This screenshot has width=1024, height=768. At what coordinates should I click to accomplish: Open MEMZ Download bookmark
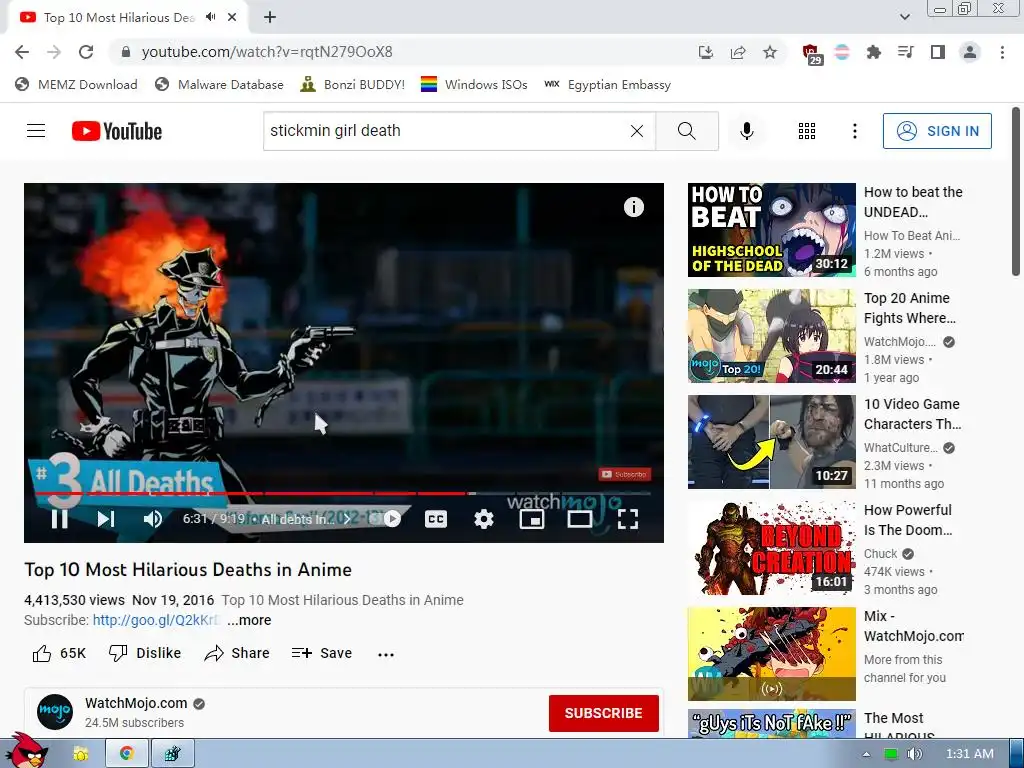click(x=76, y=84)
